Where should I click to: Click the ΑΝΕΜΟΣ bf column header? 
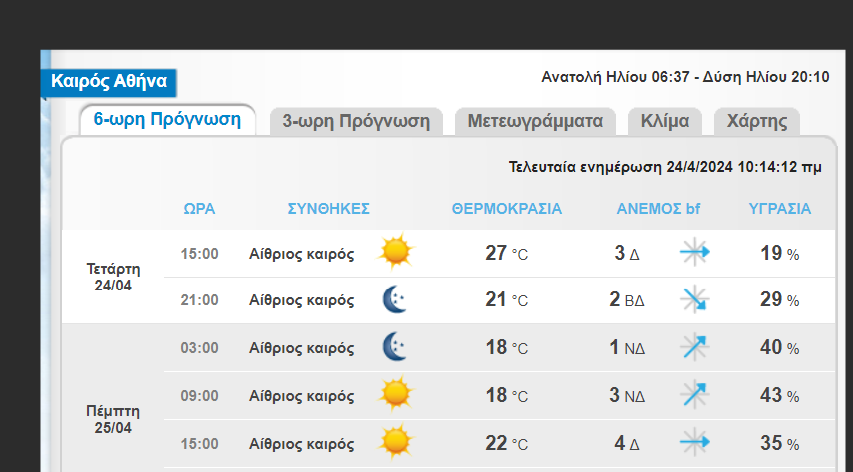click(658, 209)
